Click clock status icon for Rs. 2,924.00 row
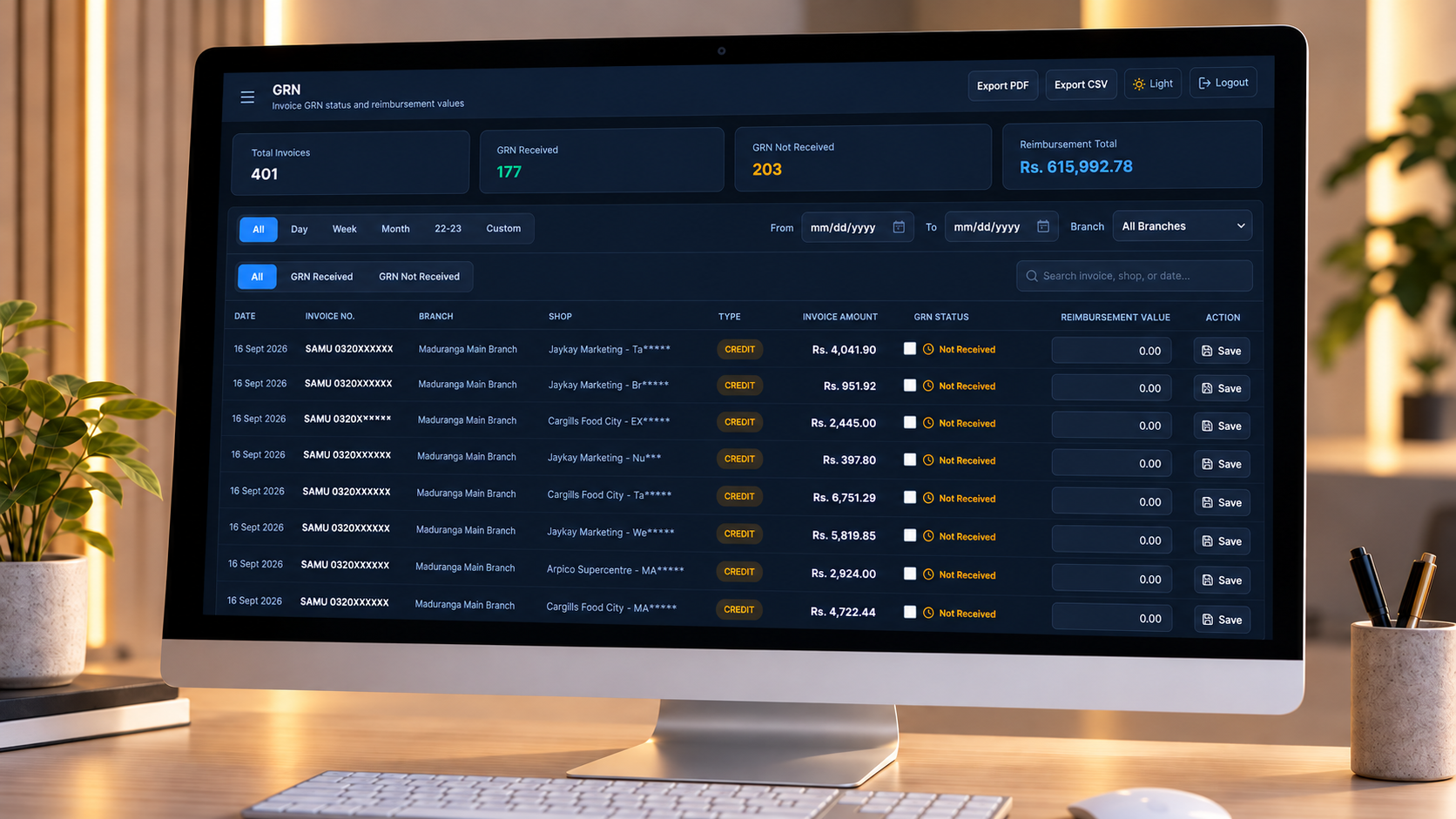This screenshot has width=1456, height=819. pos(928,574)
